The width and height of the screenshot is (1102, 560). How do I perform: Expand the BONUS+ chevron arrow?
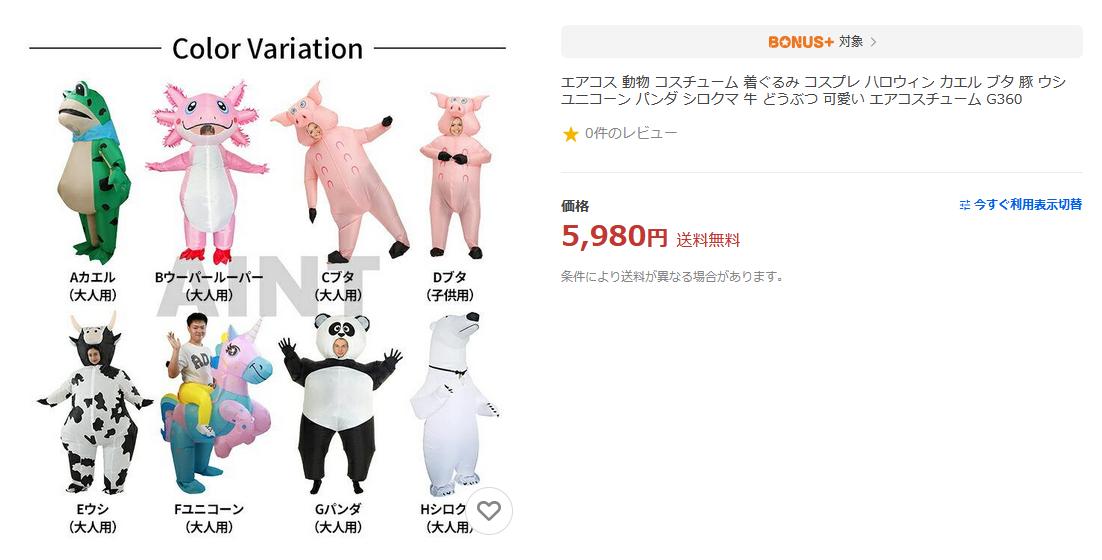pyautogui.click(x=873, y=42)
